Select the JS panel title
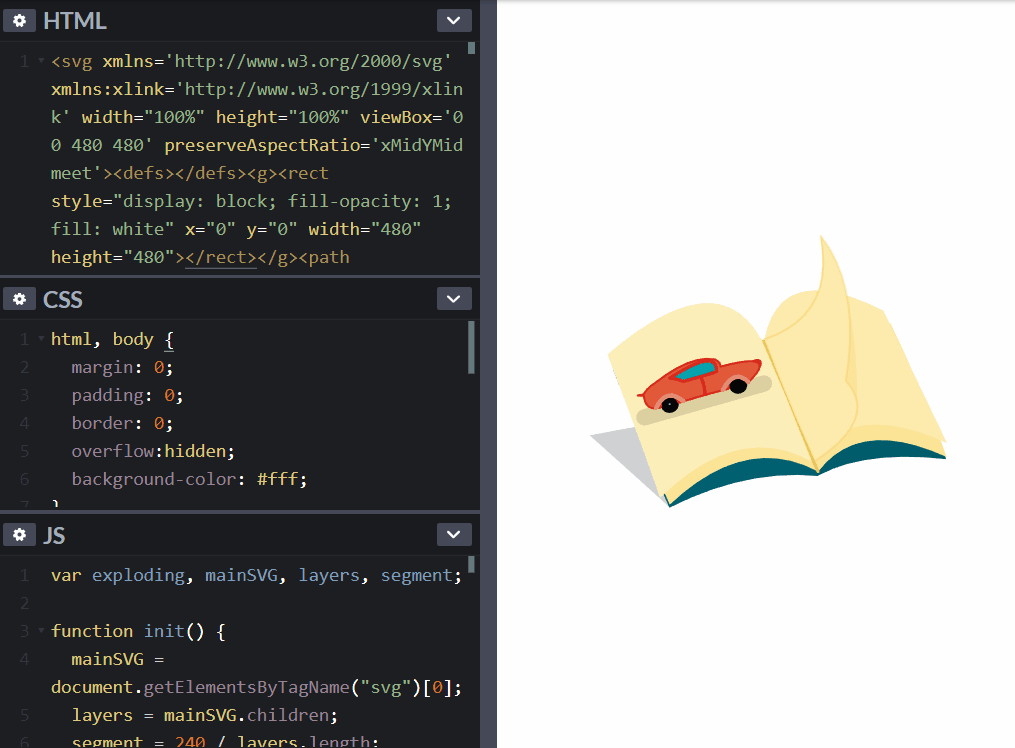The width and height of the screenshot is (1015, 748). click(54, 534)
